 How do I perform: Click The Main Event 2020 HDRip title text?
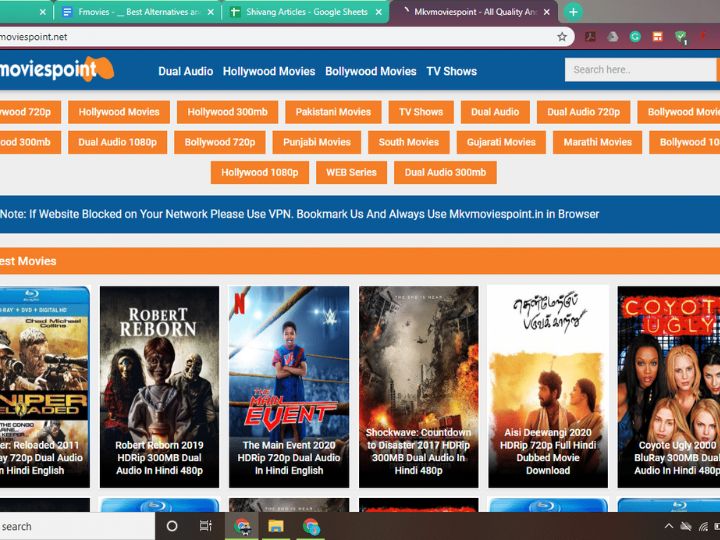click(289, 458)
